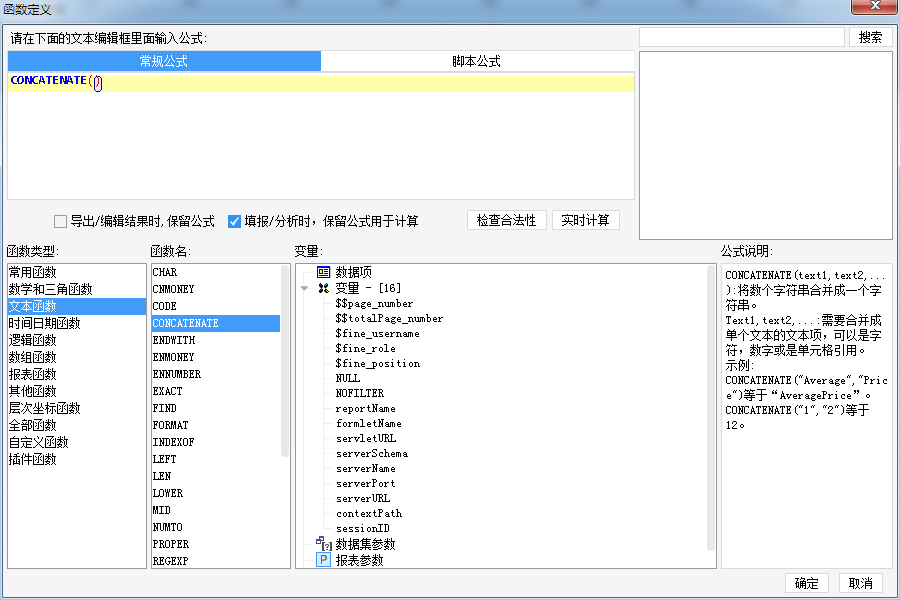Viewport: 900px width, 600px height.
Task: Uncheck 填报/分析时保留公式用于计算
Action: pyautogui.click(x=234, y=222)
